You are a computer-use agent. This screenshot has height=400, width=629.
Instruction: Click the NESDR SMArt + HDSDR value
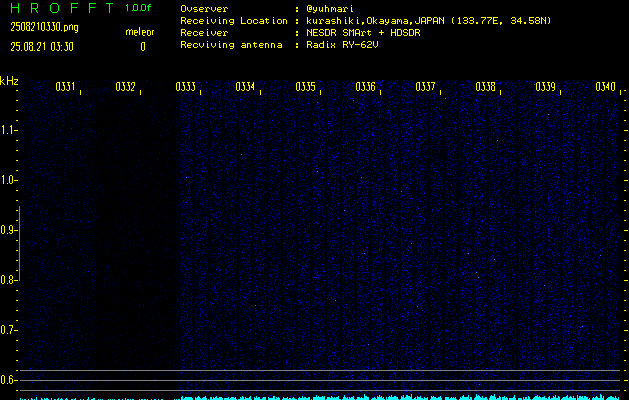pos(363,33)
